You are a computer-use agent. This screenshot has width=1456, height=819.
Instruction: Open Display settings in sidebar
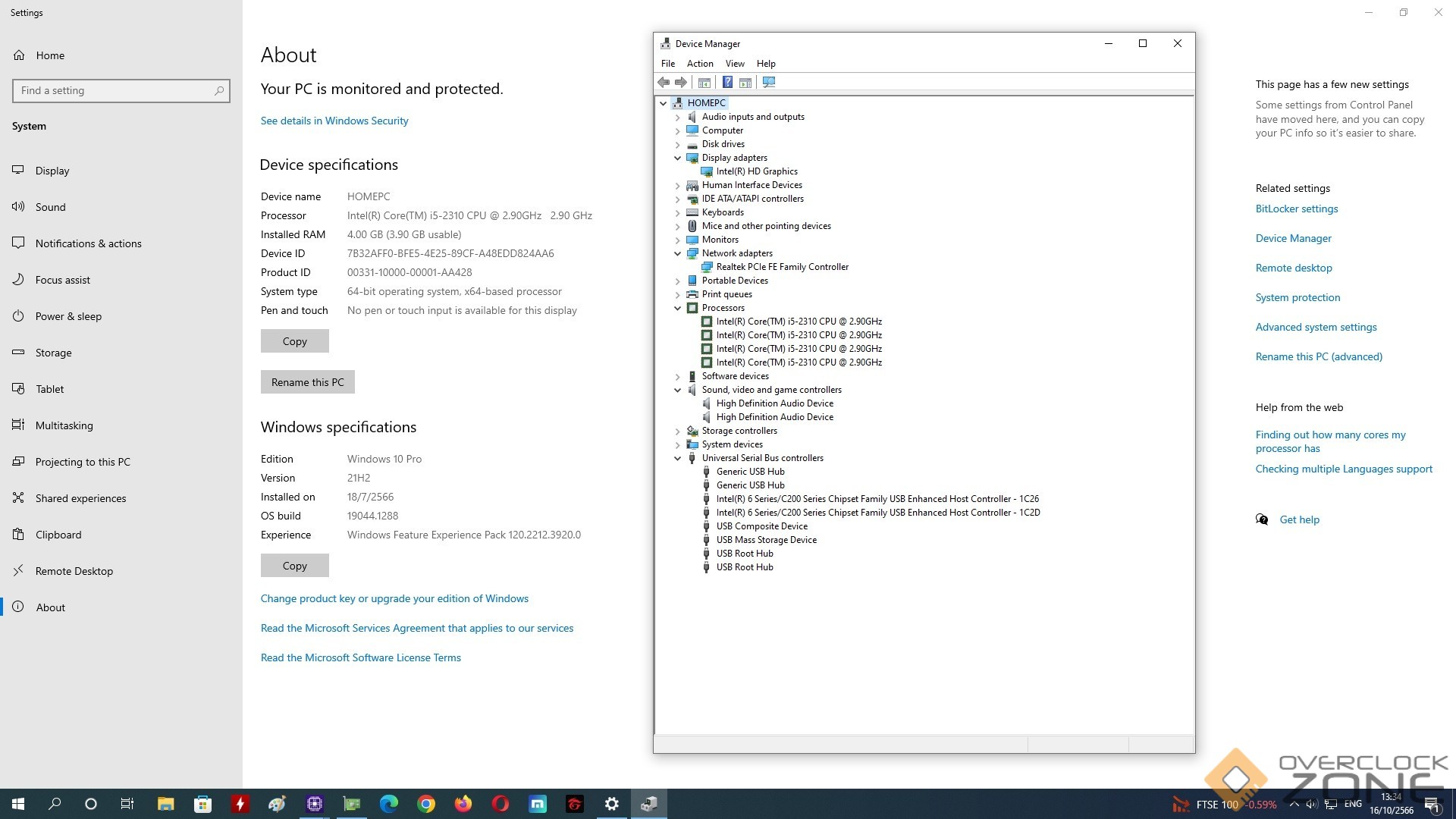coord(52,171)
